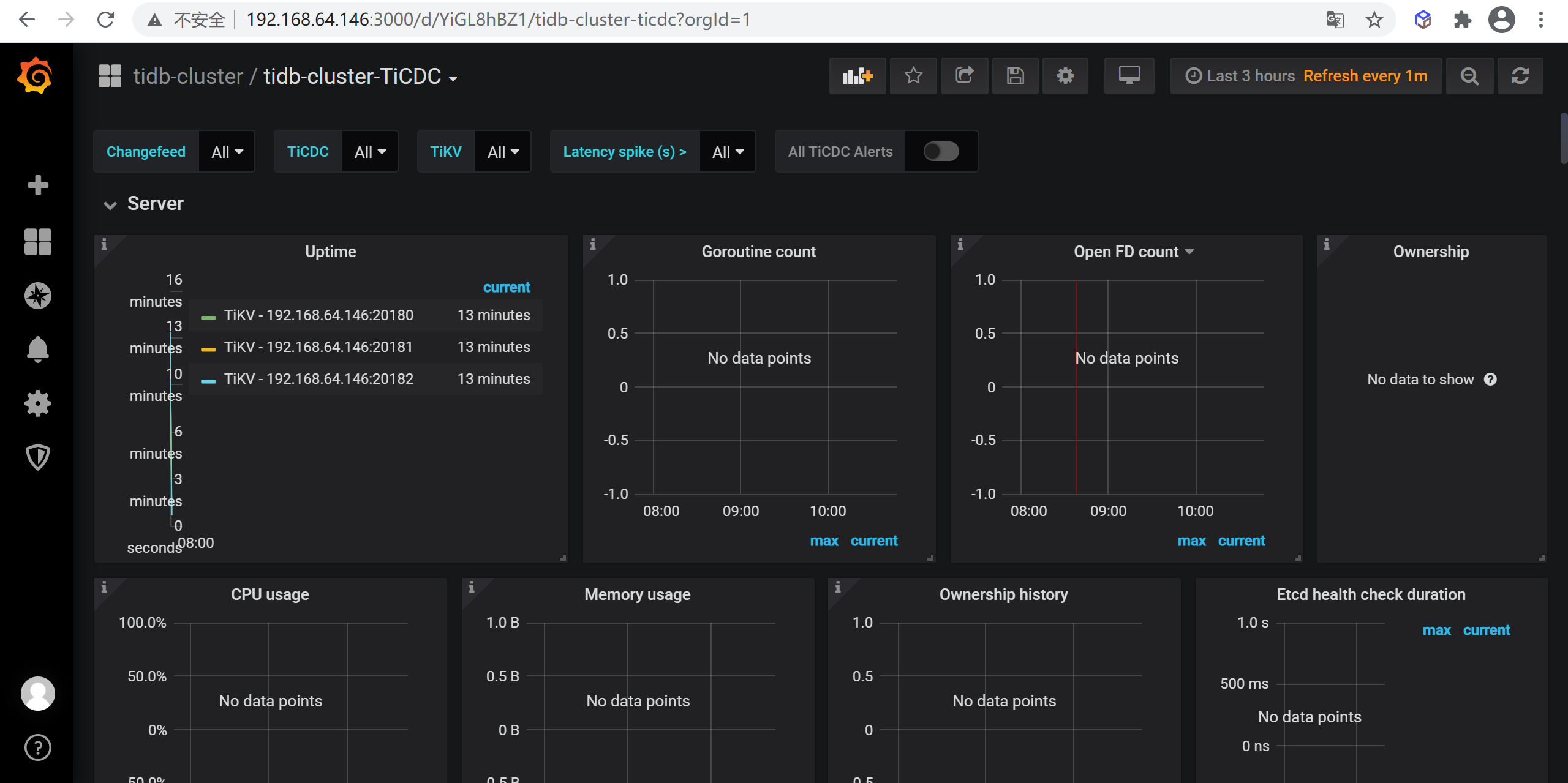This screenshot has height=783, width=1568.
Task: Open the TiCDC All dropdown
Action: click(x=370, y=151)
